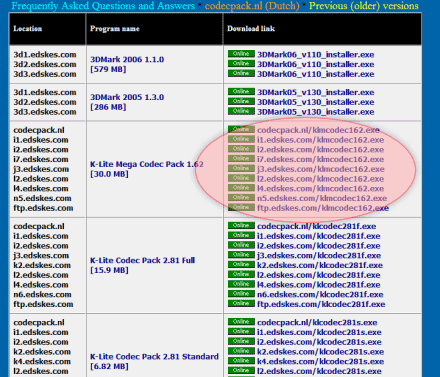Click Online badge beside codecpack.nl/klmcodec162.exe
The image size is (440, 377).
pos(241,129)
